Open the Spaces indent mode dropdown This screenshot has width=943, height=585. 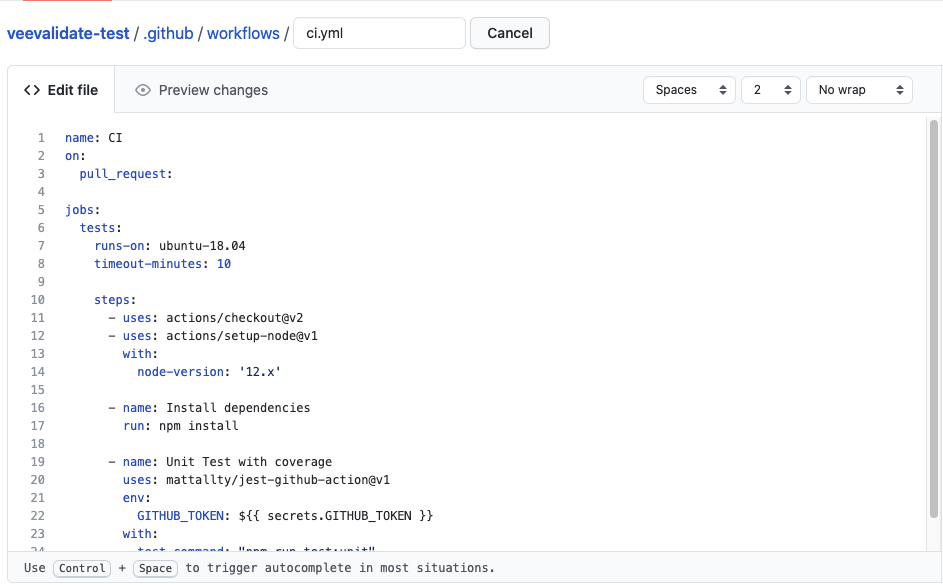[689, 90]
